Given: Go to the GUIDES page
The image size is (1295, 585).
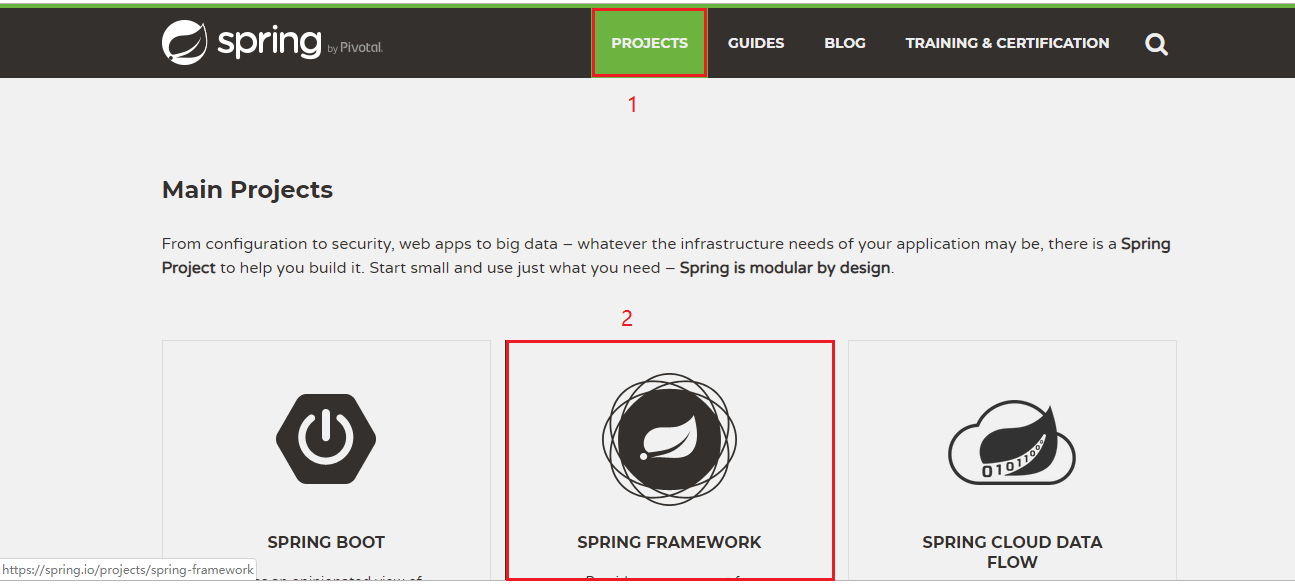Looking at the screenshot, I should [756, 43].
